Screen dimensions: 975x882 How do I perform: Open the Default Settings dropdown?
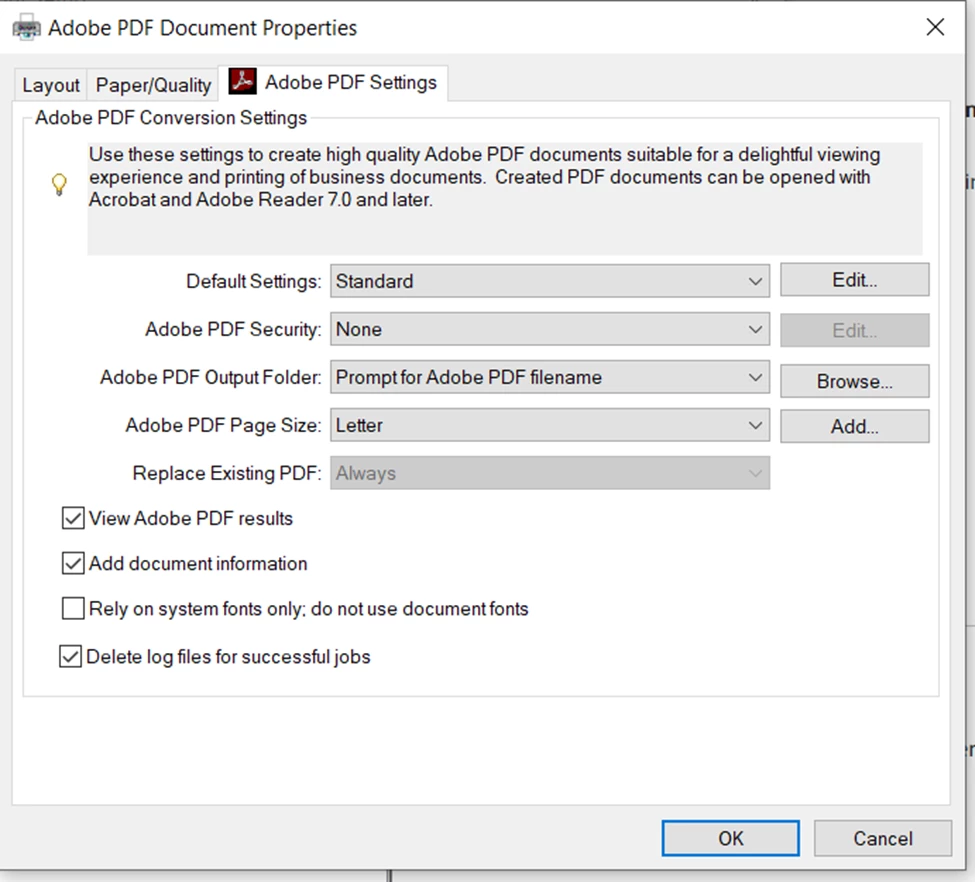[550, 281]
